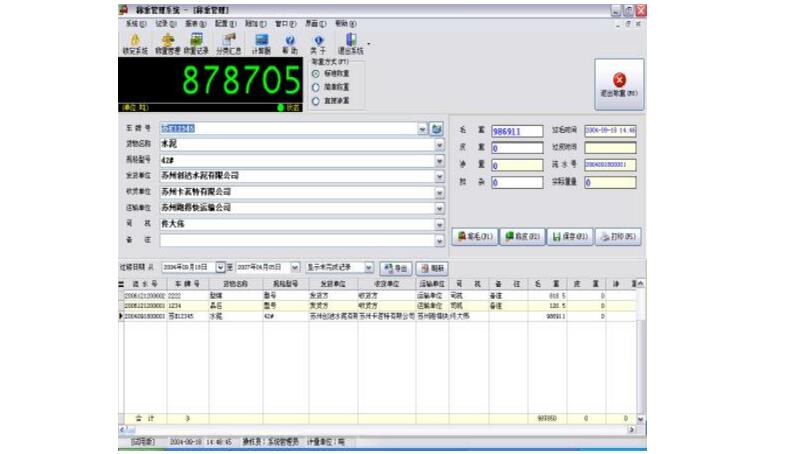Open the 系统 menu
This screenshot has height=454, width=790.
(x=136, y=24)
